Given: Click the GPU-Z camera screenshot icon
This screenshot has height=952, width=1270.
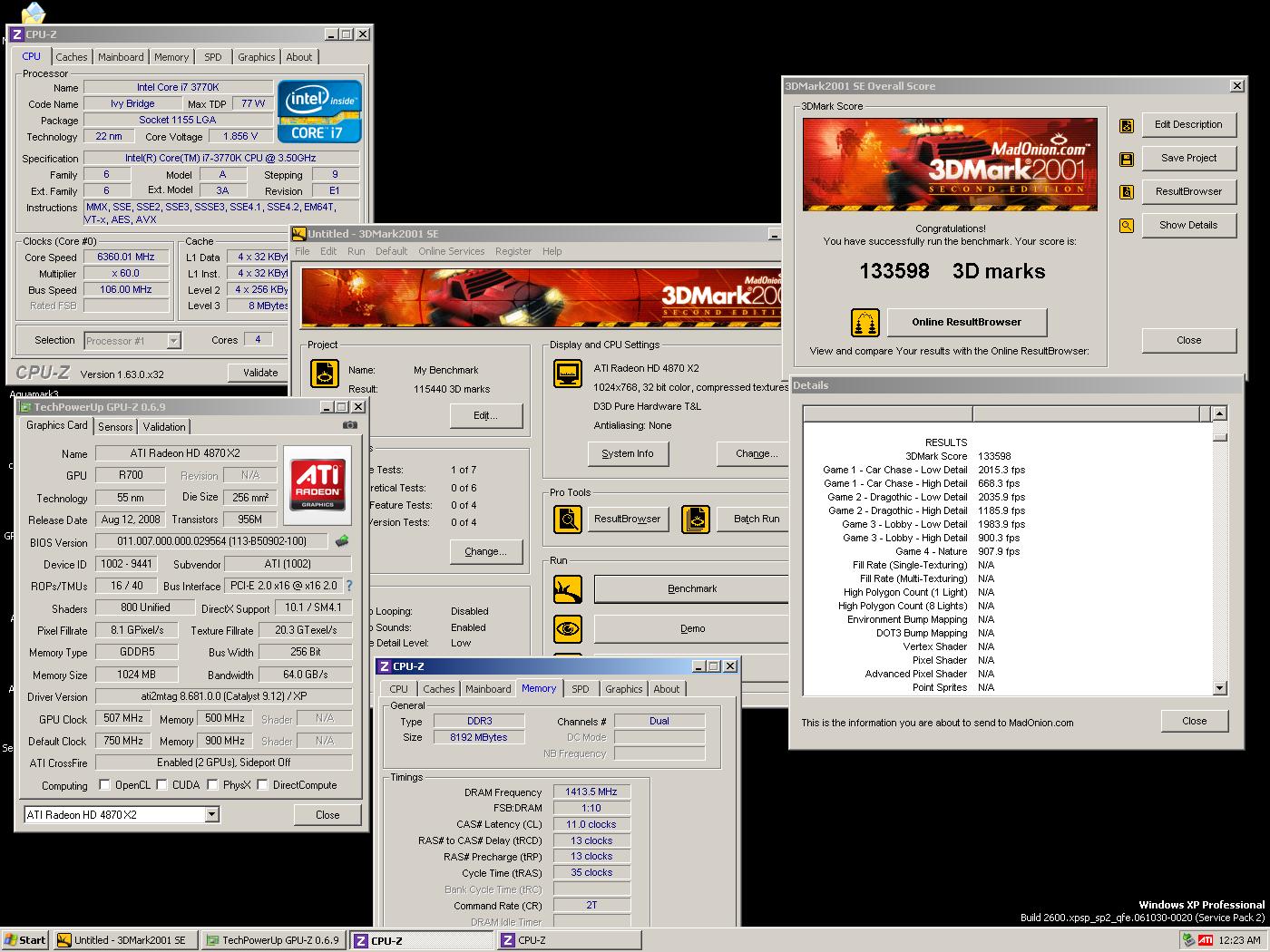Looking at the screenshot, I should coord(350,424).
